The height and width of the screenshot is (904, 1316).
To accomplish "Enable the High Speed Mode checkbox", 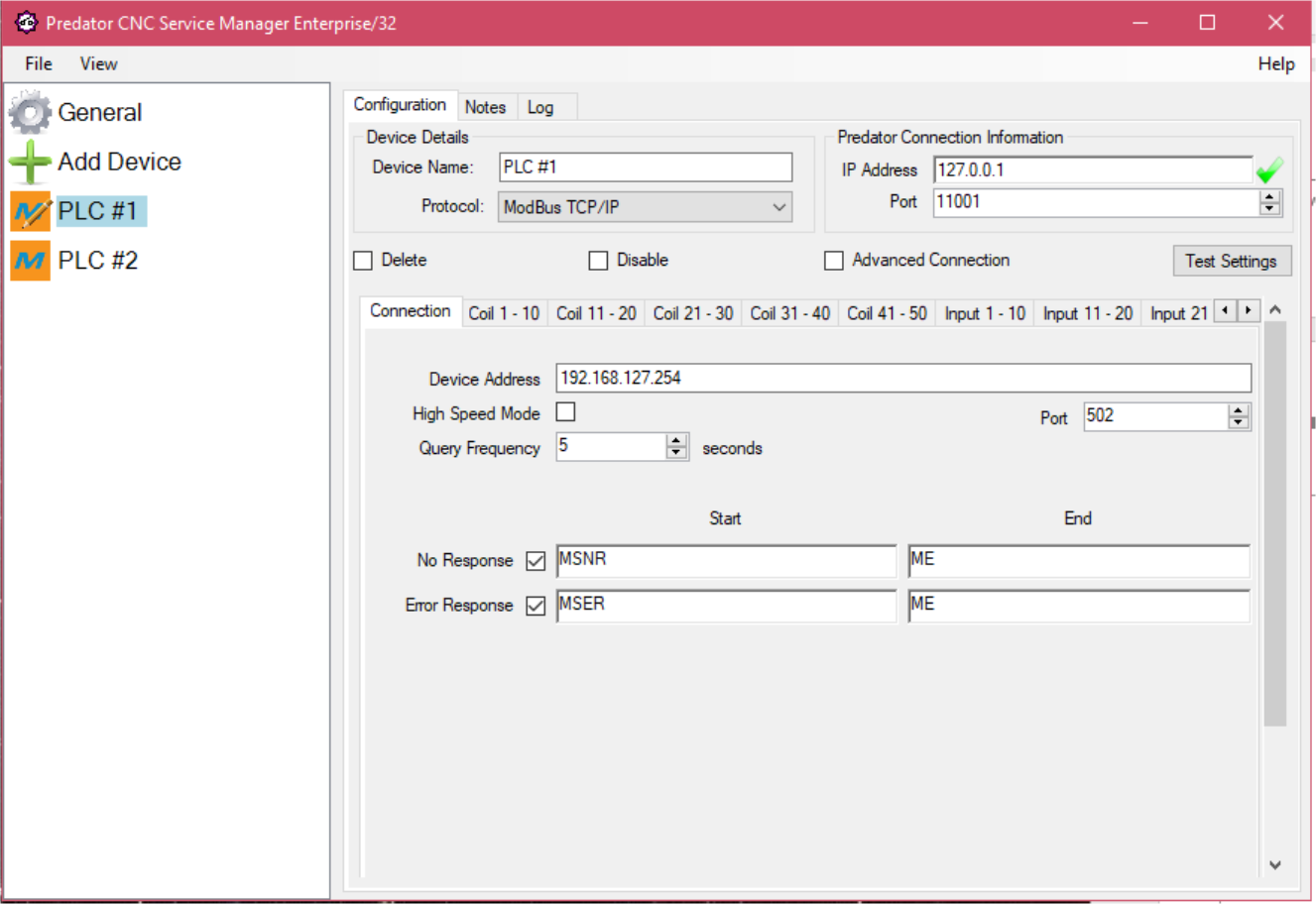I will [x=565, y=412].
